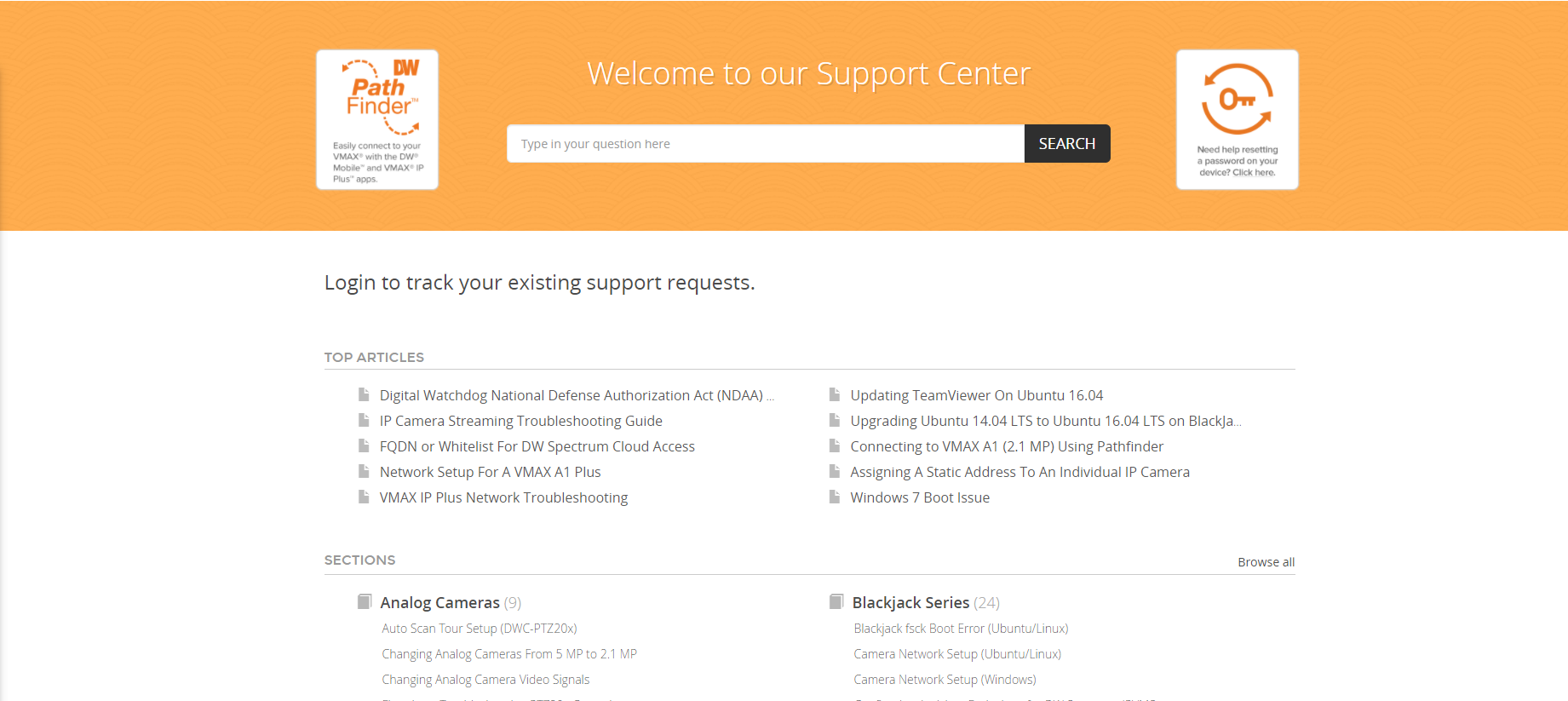Image resolution: width=1568 pixels, height=701 pixels.
Task: Click document icon beside VMAX IP Plus Troubleshooting
Action: [x=364, y=497]
